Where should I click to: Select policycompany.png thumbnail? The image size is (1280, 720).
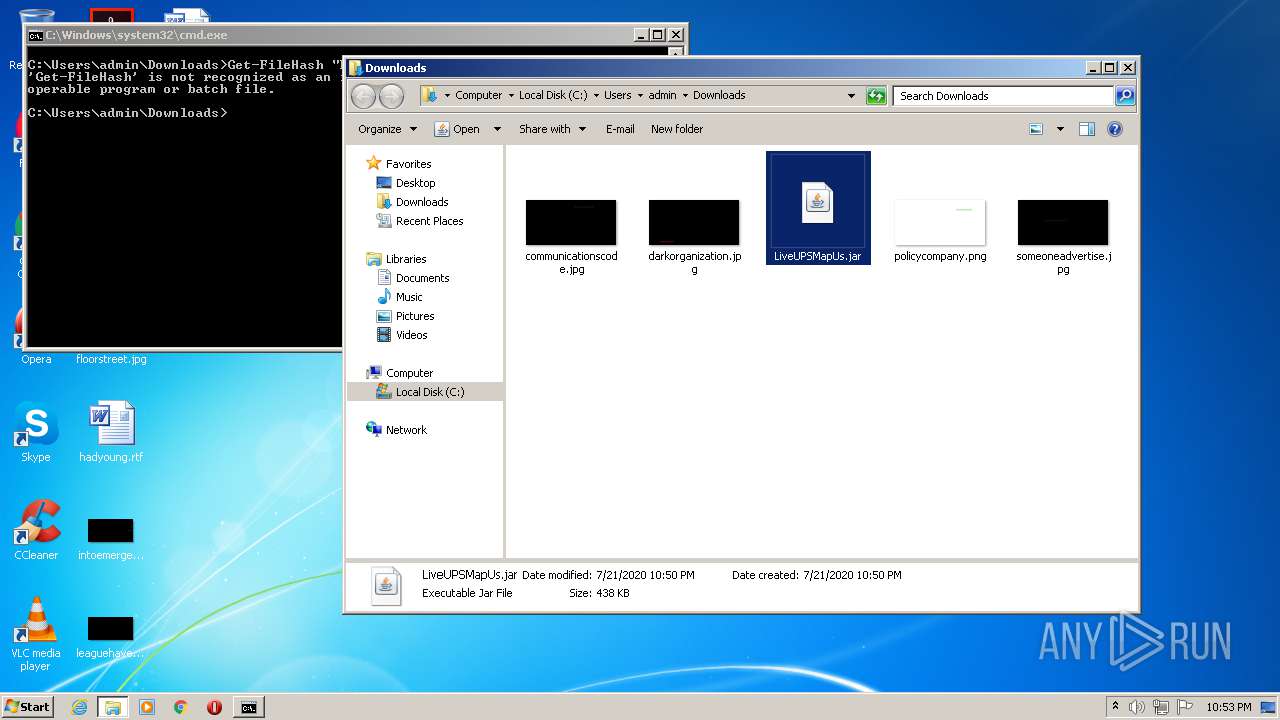[x=940, y=222]
